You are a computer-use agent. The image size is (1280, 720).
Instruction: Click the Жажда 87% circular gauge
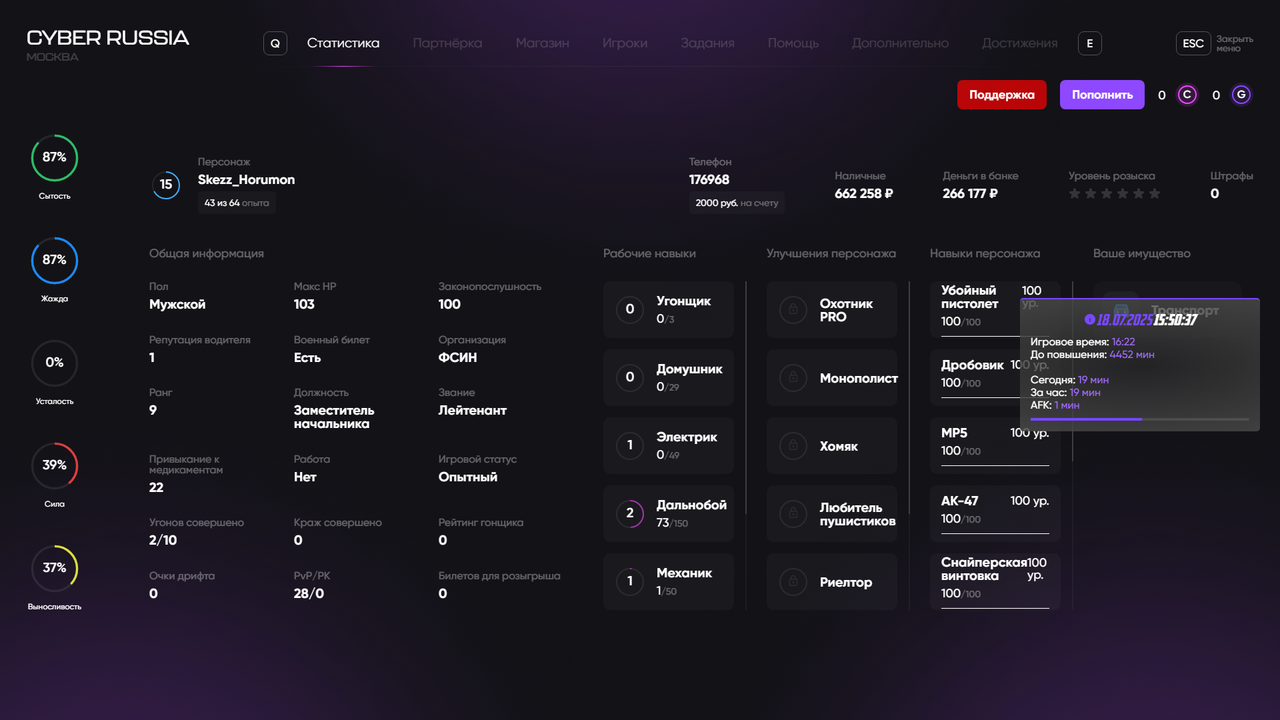coord(54,260)
